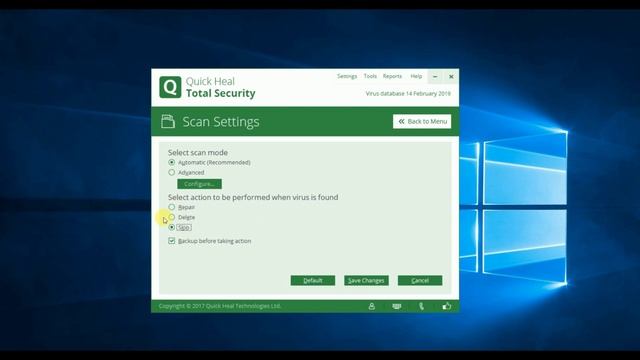
Task: Open the Reports menu
Action: 392,76
